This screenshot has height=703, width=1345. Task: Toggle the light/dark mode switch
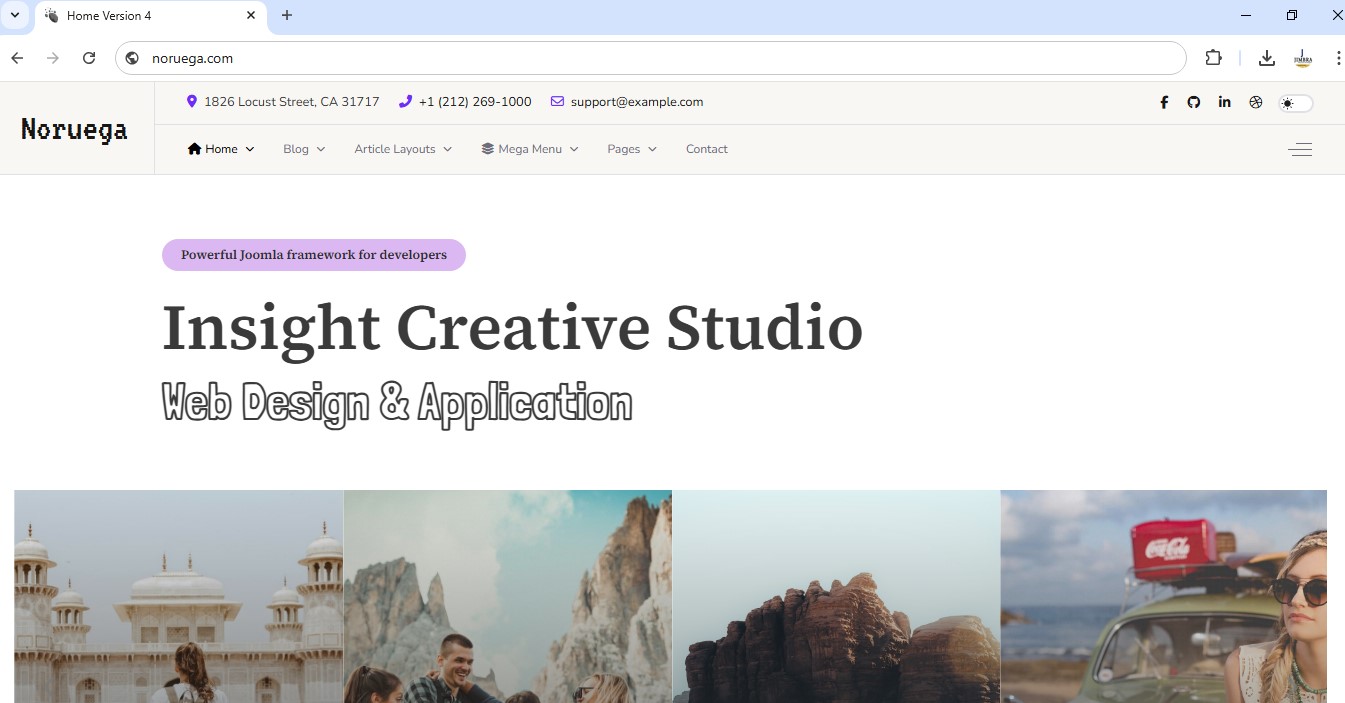(x=1295, y=102)
